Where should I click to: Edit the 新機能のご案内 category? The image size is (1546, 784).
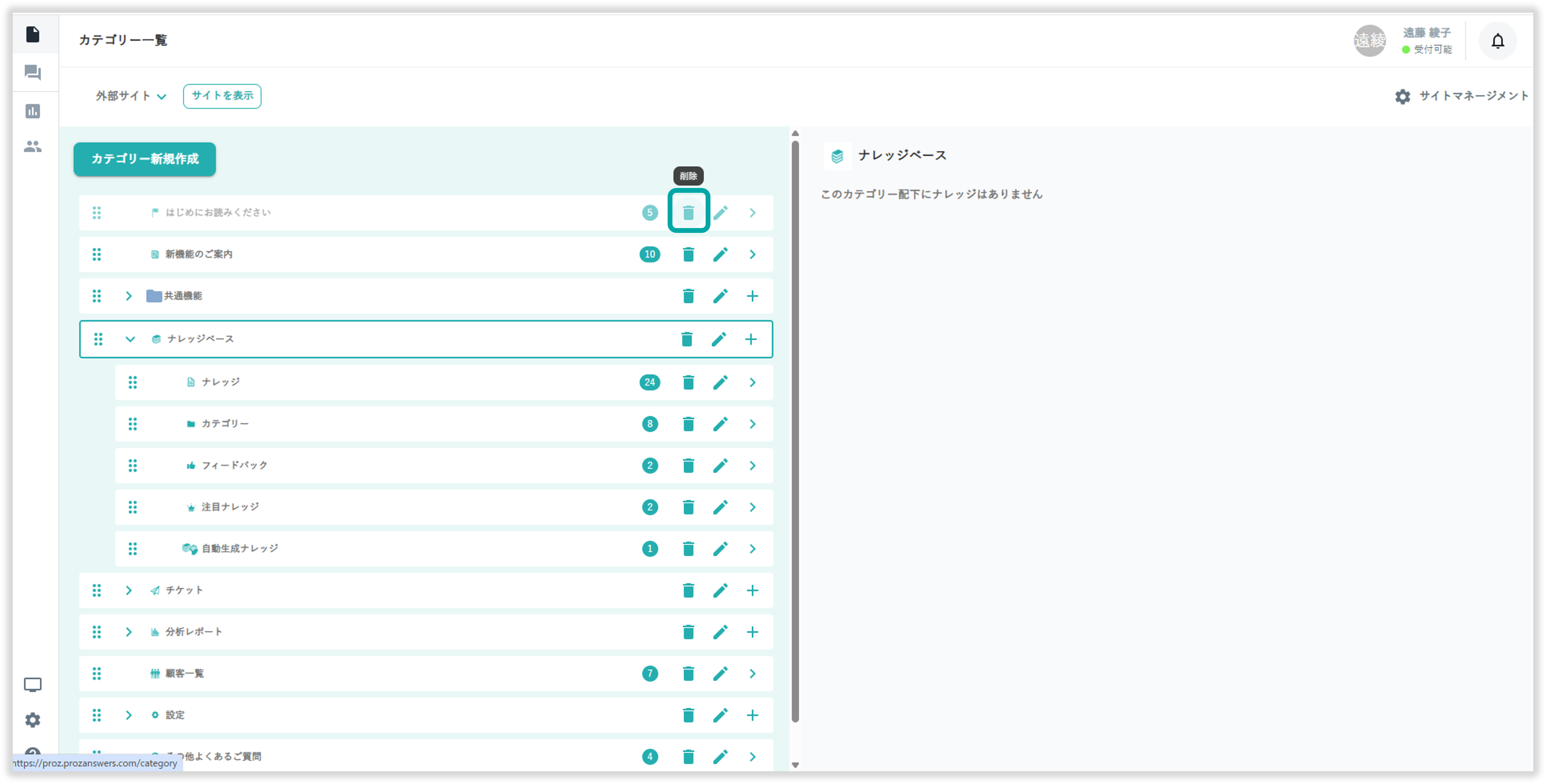[720, 255]
